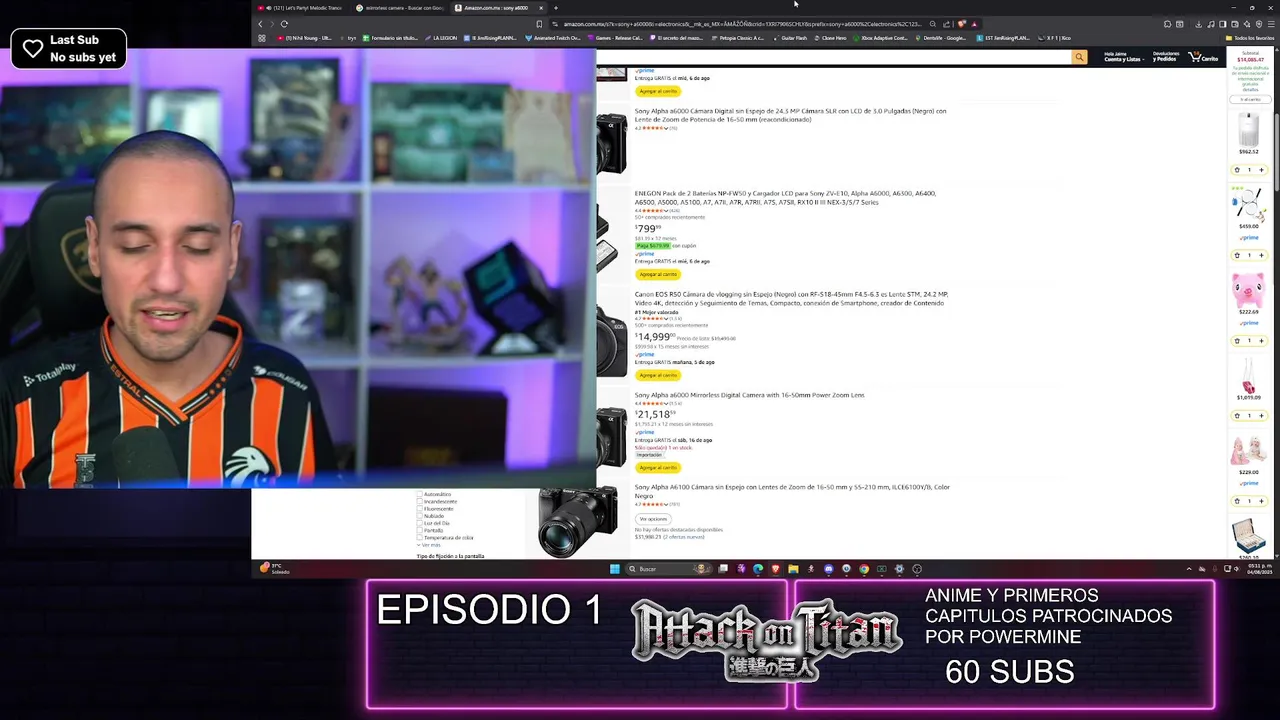Image resolution: width=1280 pixels, height=720 pixels.
Task: Click the Ir al carrito button
Action: click(1250, 99)
